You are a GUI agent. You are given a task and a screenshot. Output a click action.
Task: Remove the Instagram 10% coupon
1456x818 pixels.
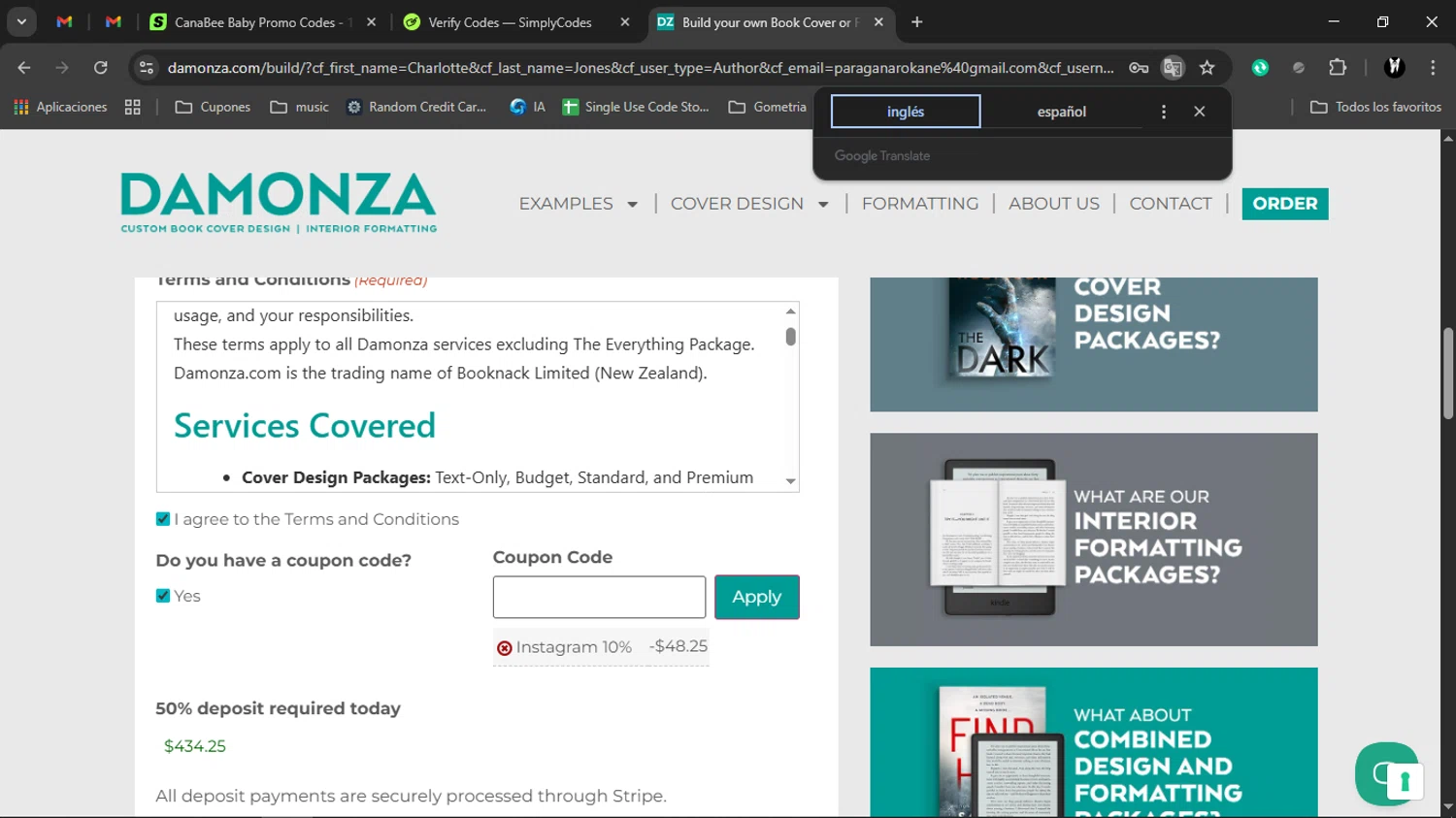pos(504,648)
